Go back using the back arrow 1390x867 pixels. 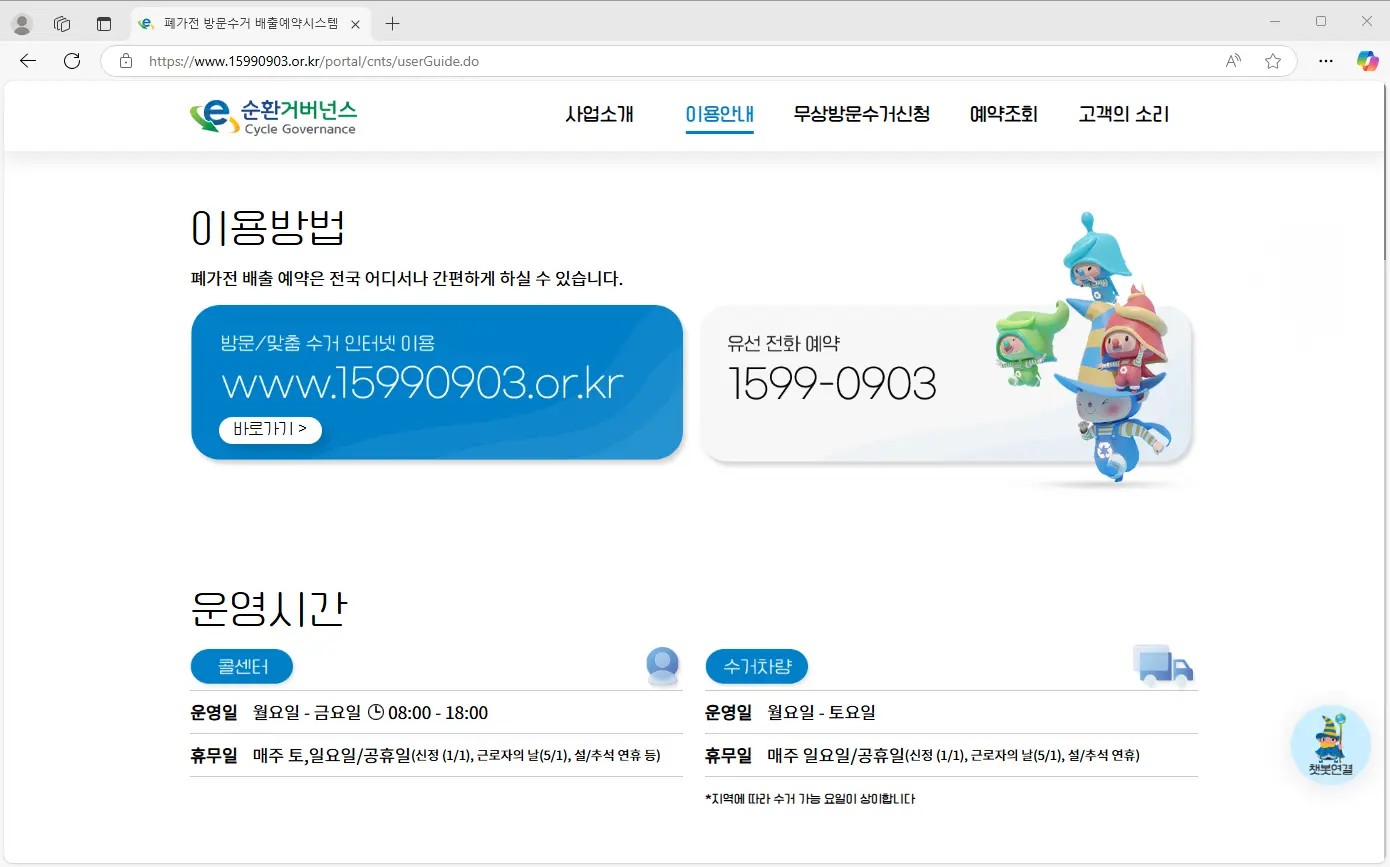click(x=27, y=60)
